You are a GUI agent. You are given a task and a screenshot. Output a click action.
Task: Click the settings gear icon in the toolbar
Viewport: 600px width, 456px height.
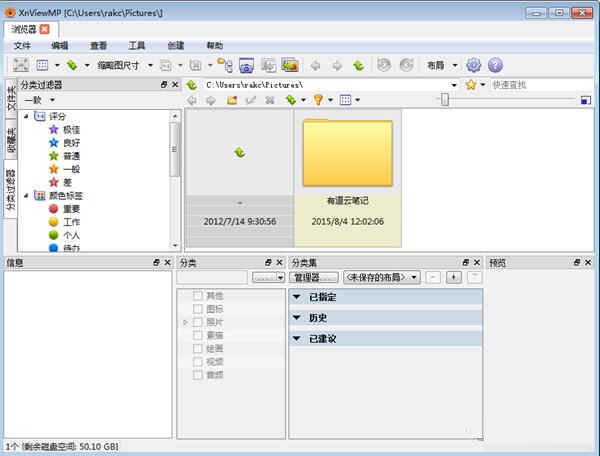(474, 65)
